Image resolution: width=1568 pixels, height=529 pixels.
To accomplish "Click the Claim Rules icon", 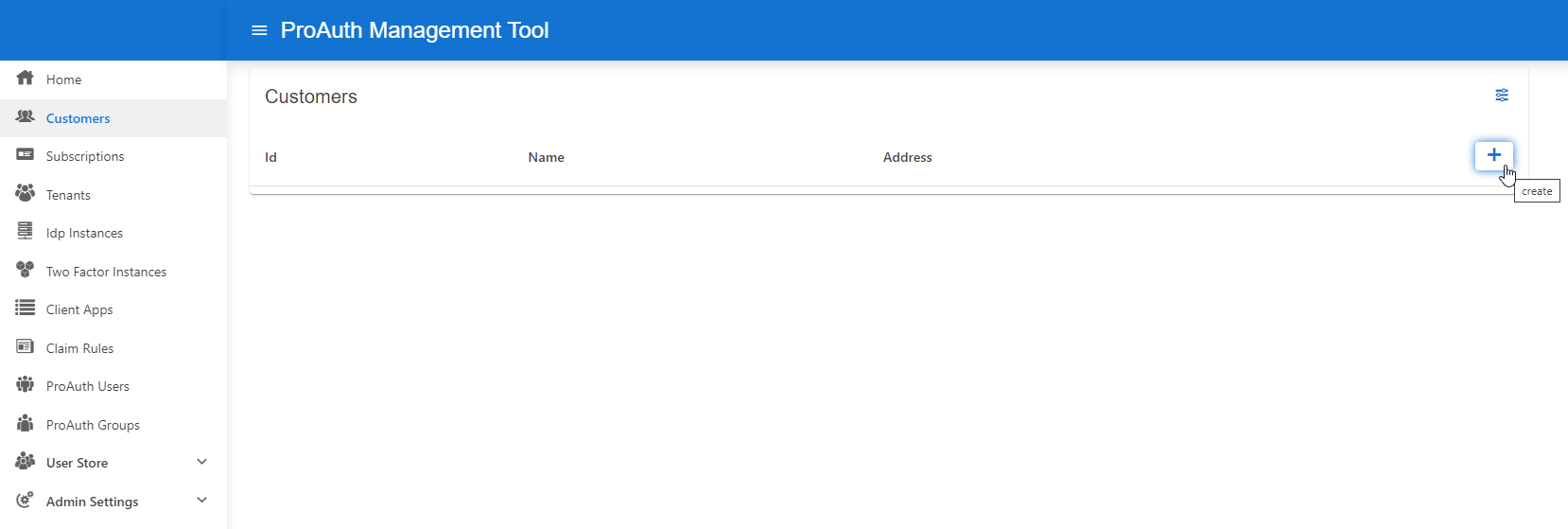I will pos(26,346).
